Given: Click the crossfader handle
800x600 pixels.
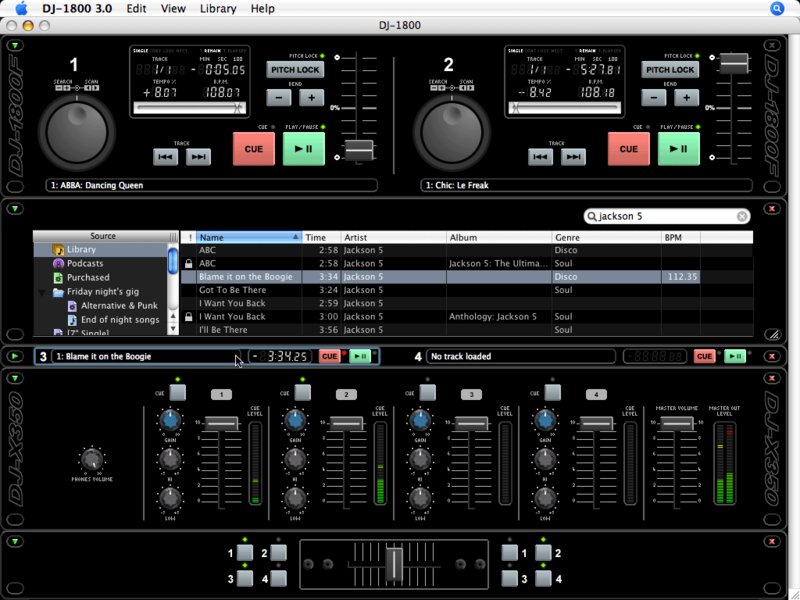Looking at the screenshot, I should 394,564.
